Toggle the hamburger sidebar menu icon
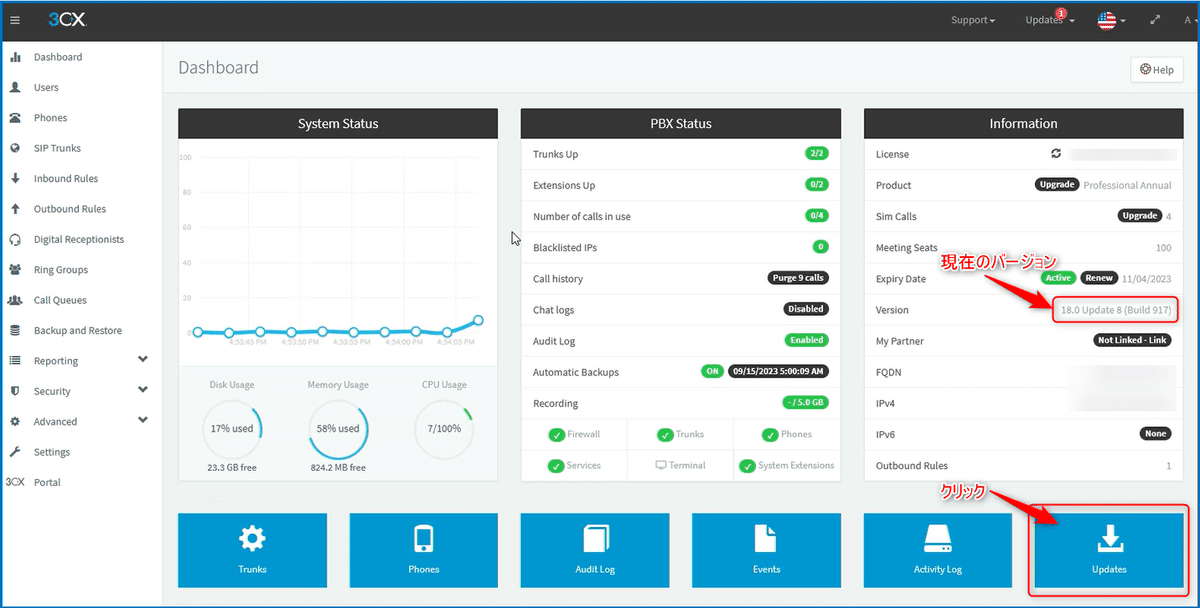Viewport: 1200px width, 608px height. 15,20
